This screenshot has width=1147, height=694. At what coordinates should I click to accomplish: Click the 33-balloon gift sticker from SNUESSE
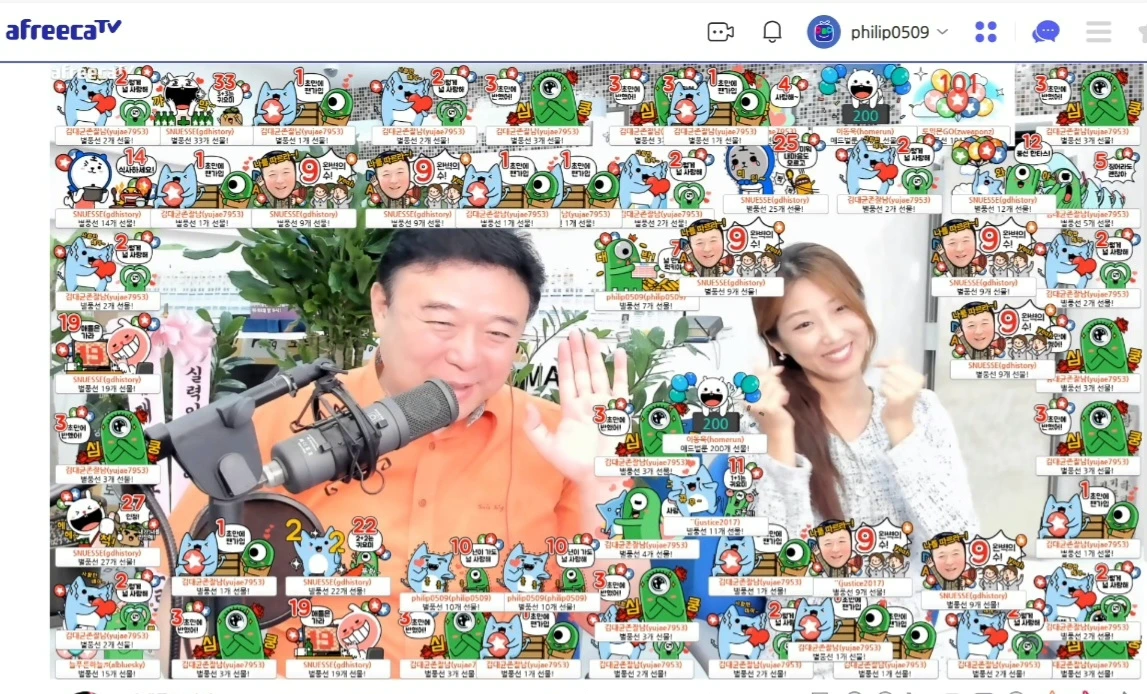[x=200, y=98]
